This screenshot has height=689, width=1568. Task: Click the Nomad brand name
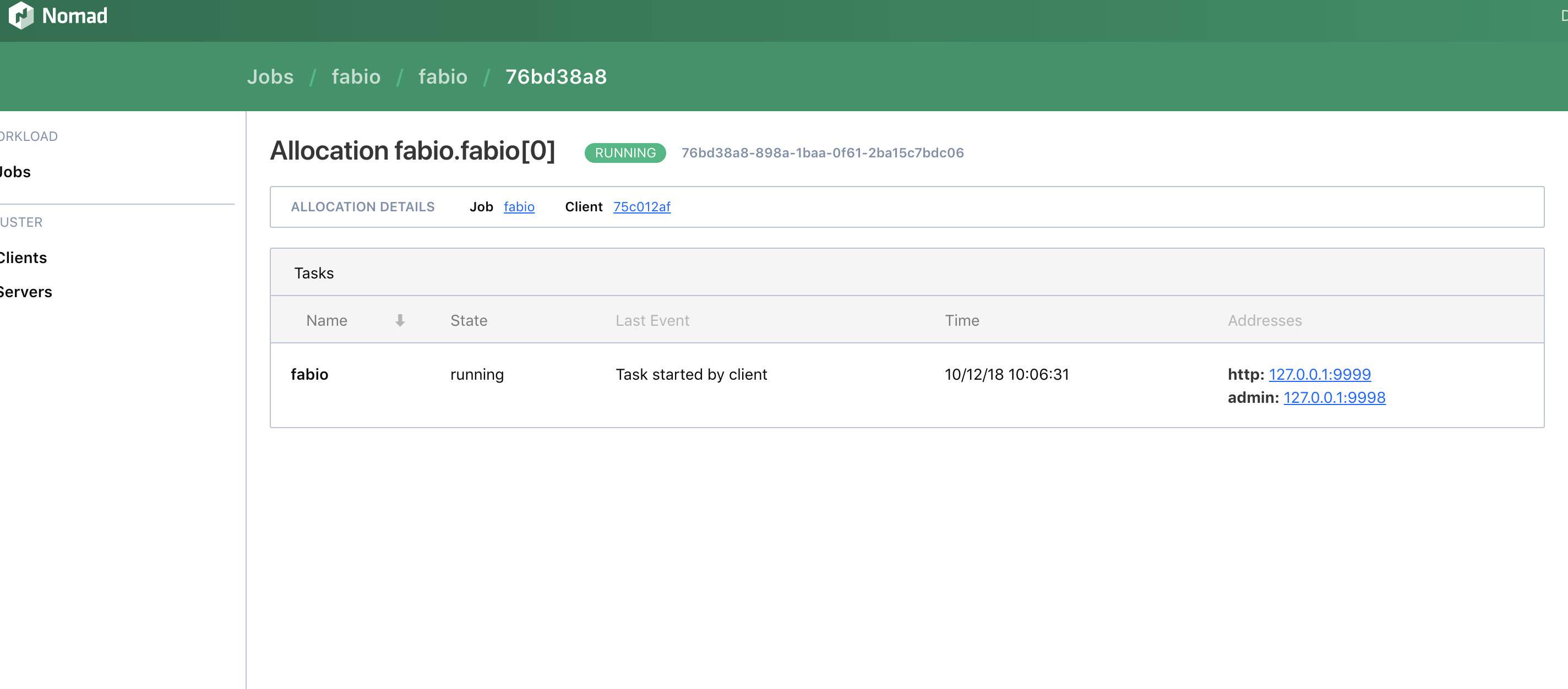click(x=75, y=16)
